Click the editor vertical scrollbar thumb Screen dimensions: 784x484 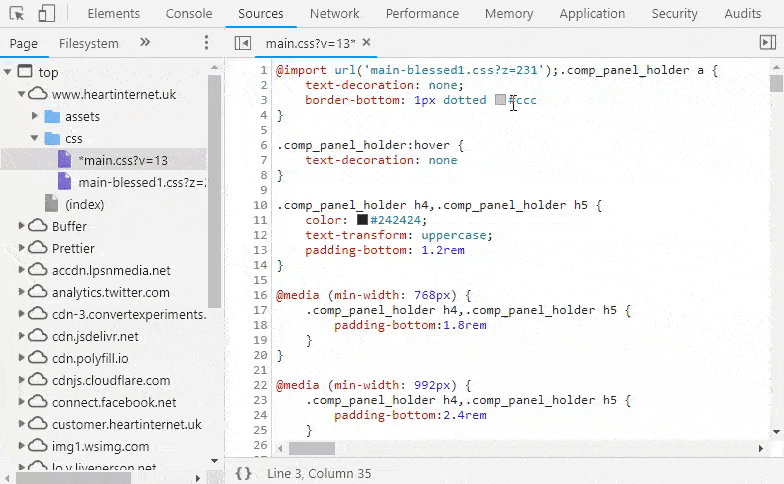[776, 82]
